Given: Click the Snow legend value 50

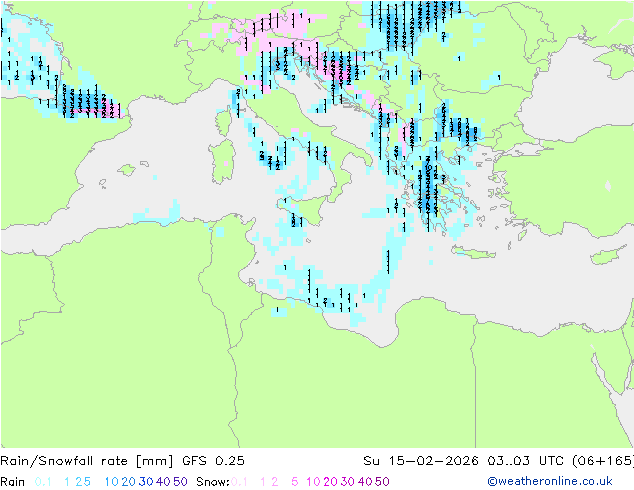Looking at the screenshot, I should click(x=383, y=482).
